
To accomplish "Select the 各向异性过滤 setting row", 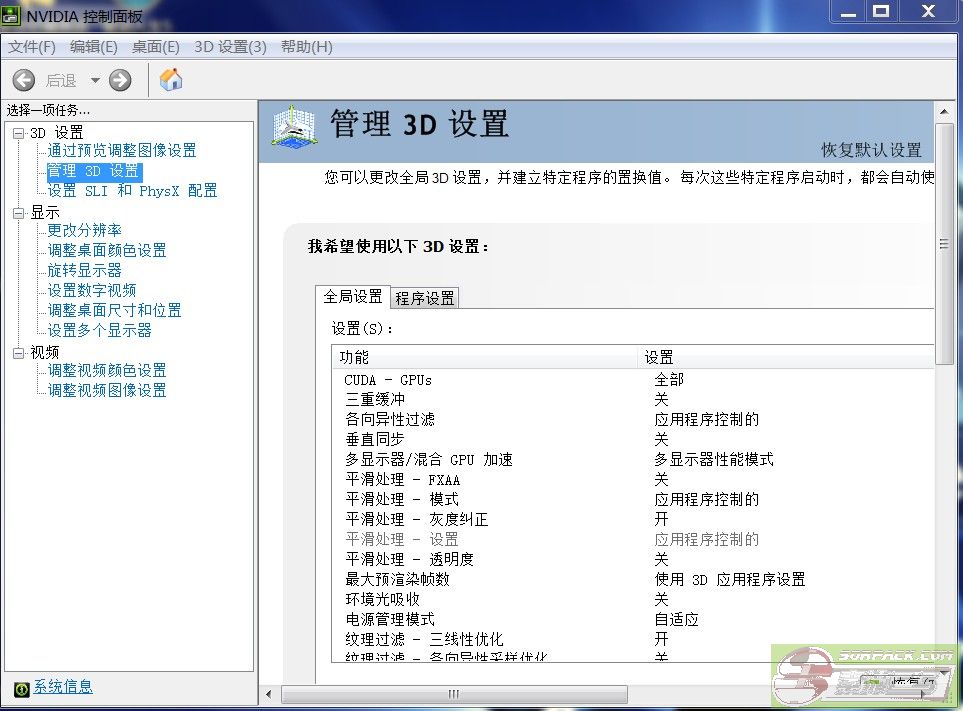I will click(x=633, y=419).
